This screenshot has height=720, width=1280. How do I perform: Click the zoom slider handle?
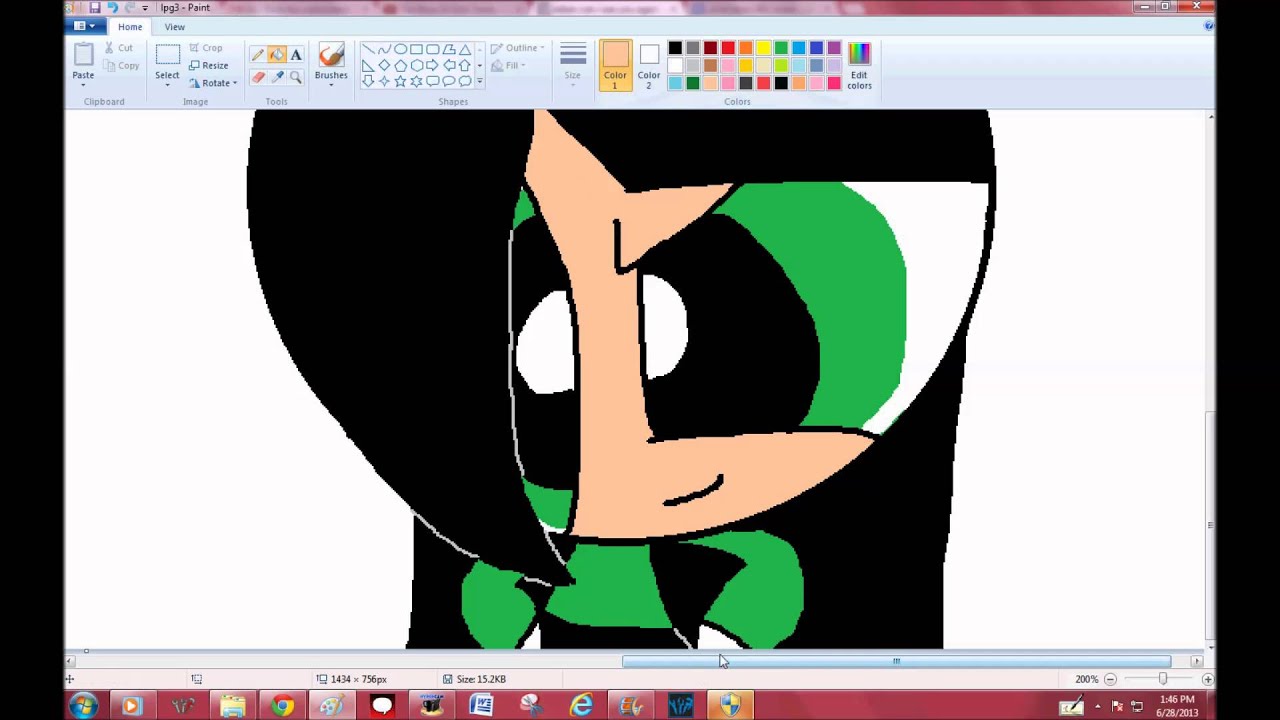[x=1162, y=679]
